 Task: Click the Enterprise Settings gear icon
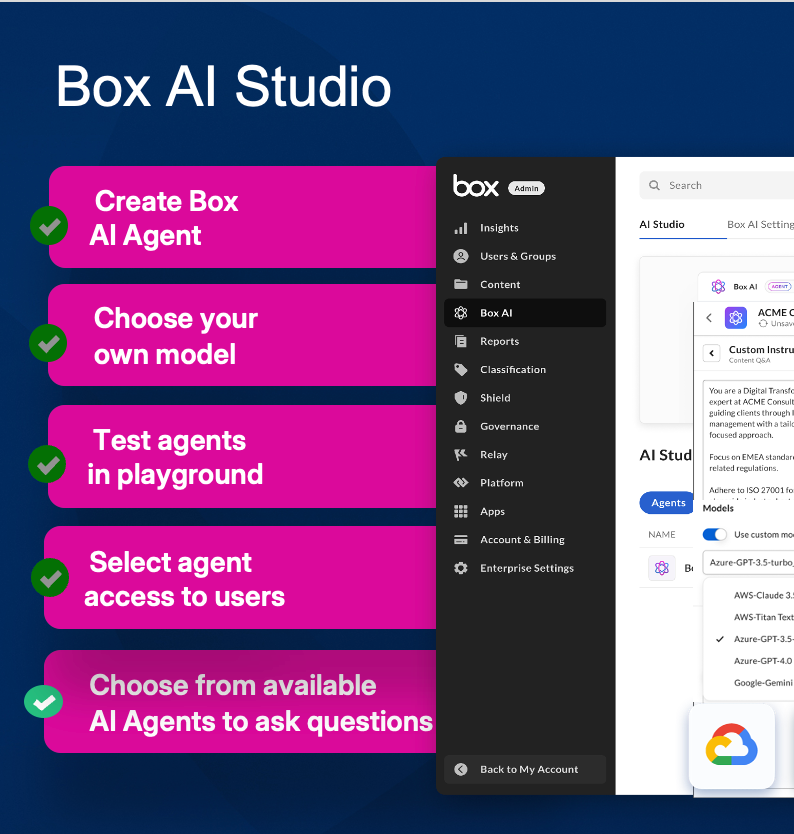(x=461, y=568)
